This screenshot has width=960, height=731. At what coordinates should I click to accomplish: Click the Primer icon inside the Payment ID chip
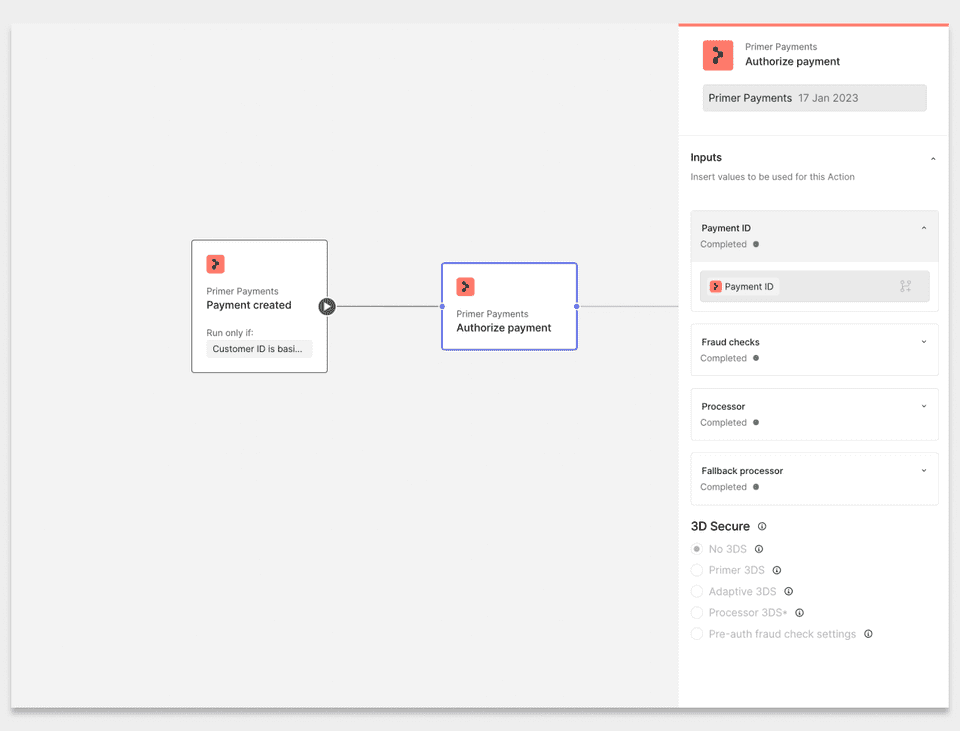click(x=715, y=287)
